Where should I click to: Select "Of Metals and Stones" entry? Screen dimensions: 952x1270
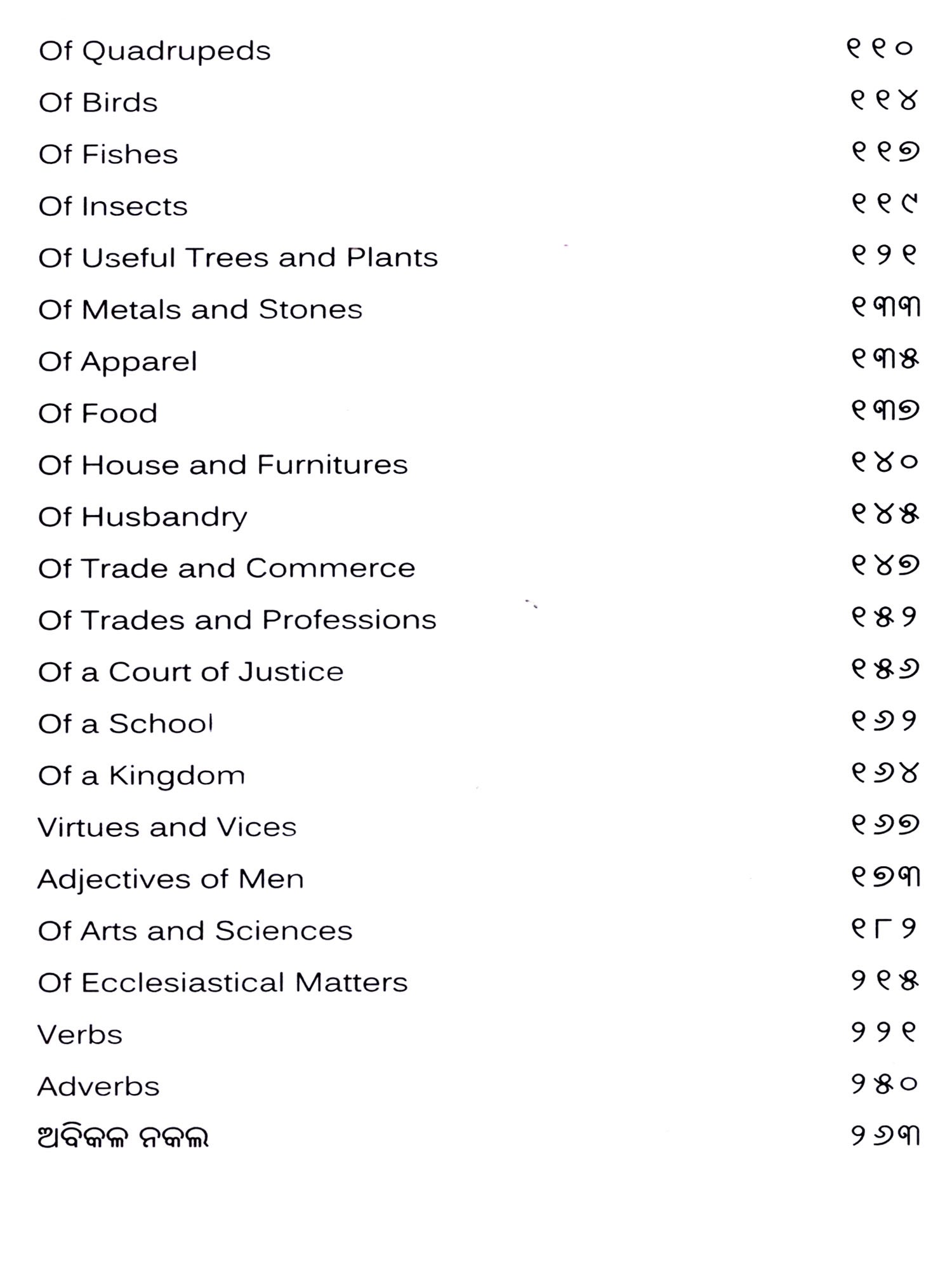(200, 310)
